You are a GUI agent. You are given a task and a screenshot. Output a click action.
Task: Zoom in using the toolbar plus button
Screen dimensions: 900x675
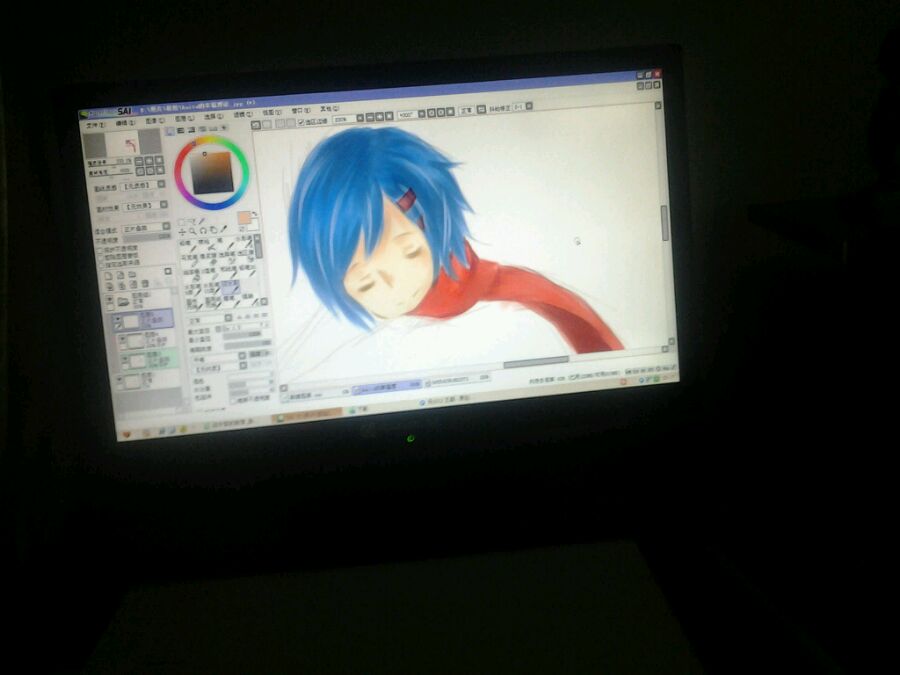379,116
